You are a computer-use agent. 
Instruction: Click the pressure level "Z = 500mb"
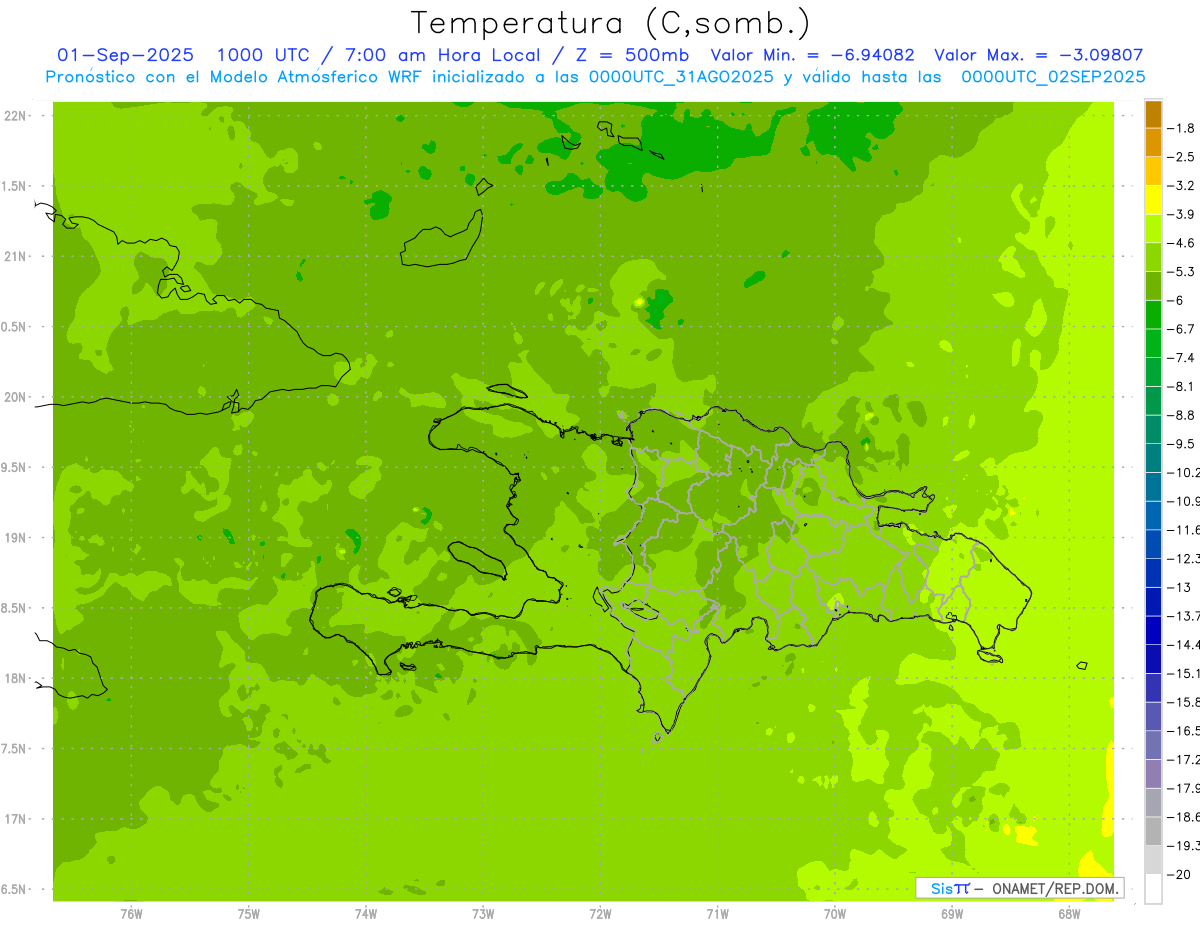(634, 55)
